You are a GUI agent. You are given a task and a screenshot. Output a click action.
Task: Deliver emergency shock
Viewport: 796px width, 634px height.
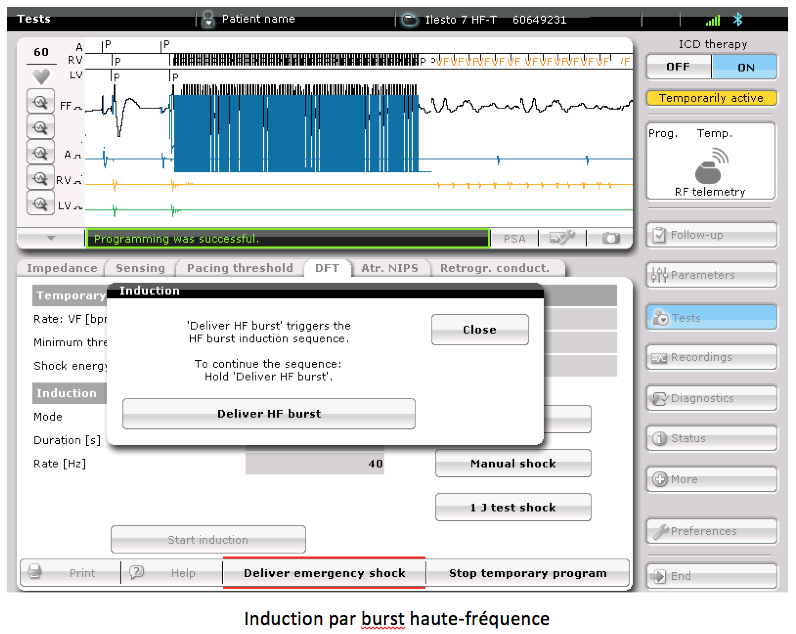click(324, 573)
